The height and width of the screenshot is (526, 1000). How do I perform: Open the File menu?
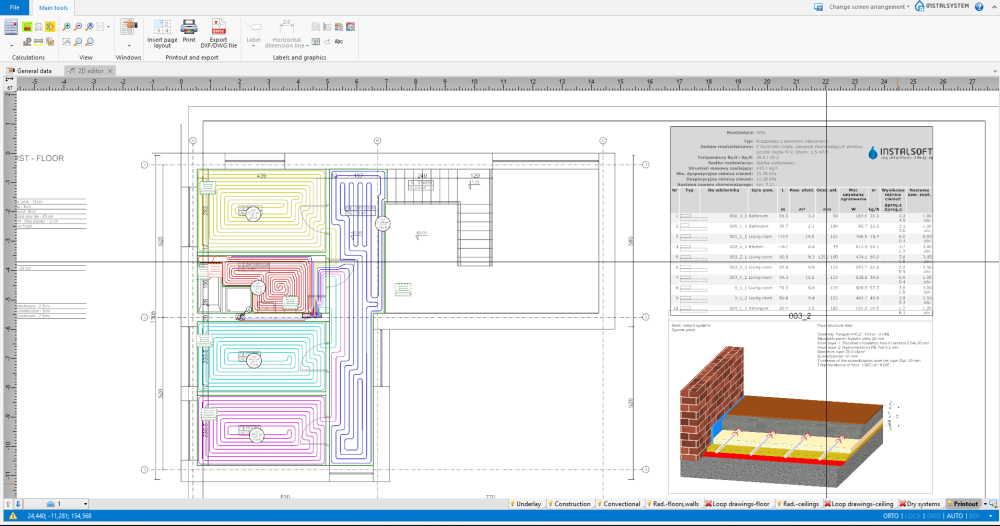[14, 7]
